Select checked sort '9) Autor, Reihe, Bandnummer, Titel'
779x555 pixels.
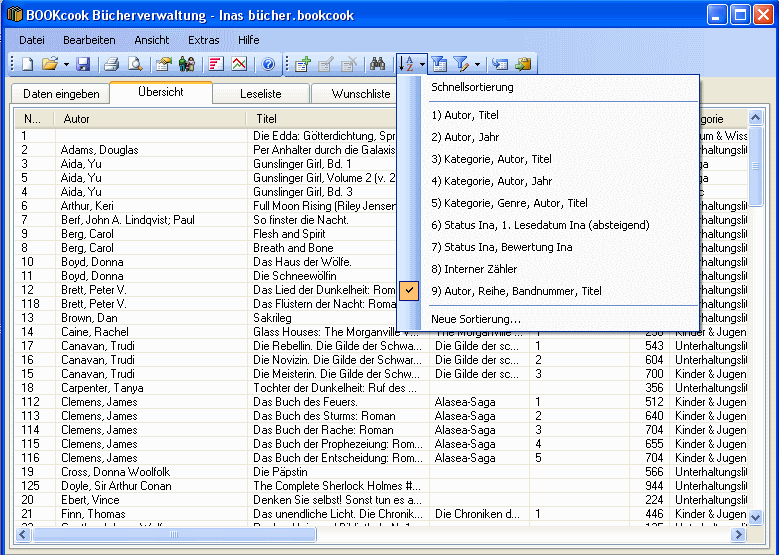516,291
